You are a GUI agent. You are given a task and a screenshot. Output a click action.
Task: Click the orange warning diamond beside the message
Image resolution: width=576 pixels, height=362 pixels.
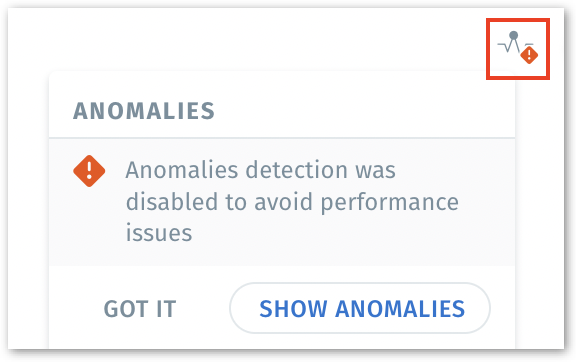[x=89, y=171]
